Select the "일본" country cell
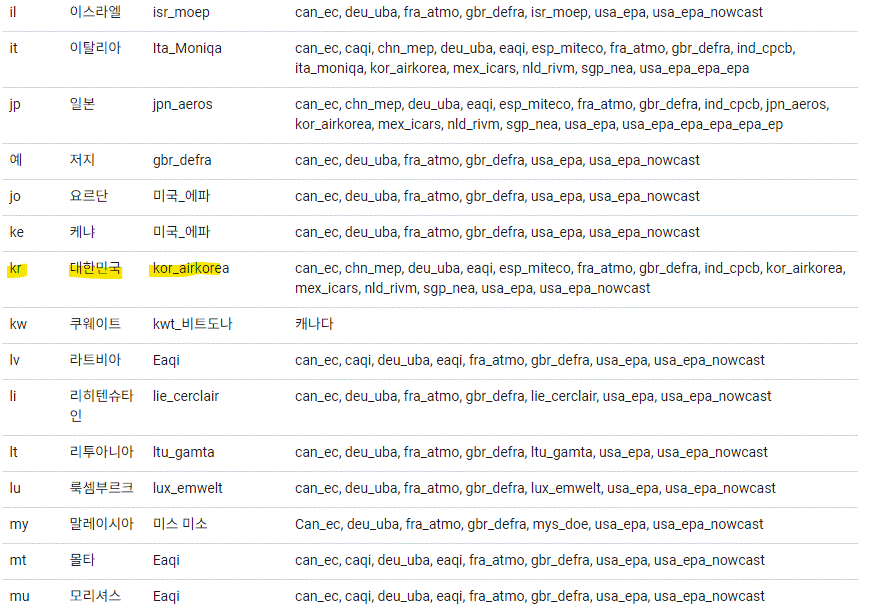This screenshot has width=872, height=613. 82,104
